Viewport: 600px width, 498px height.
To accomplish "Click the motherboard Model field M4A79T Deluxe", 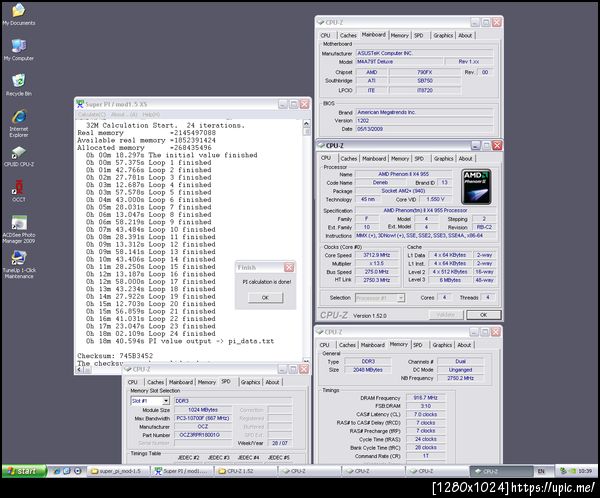I will (x=399, y=62).
